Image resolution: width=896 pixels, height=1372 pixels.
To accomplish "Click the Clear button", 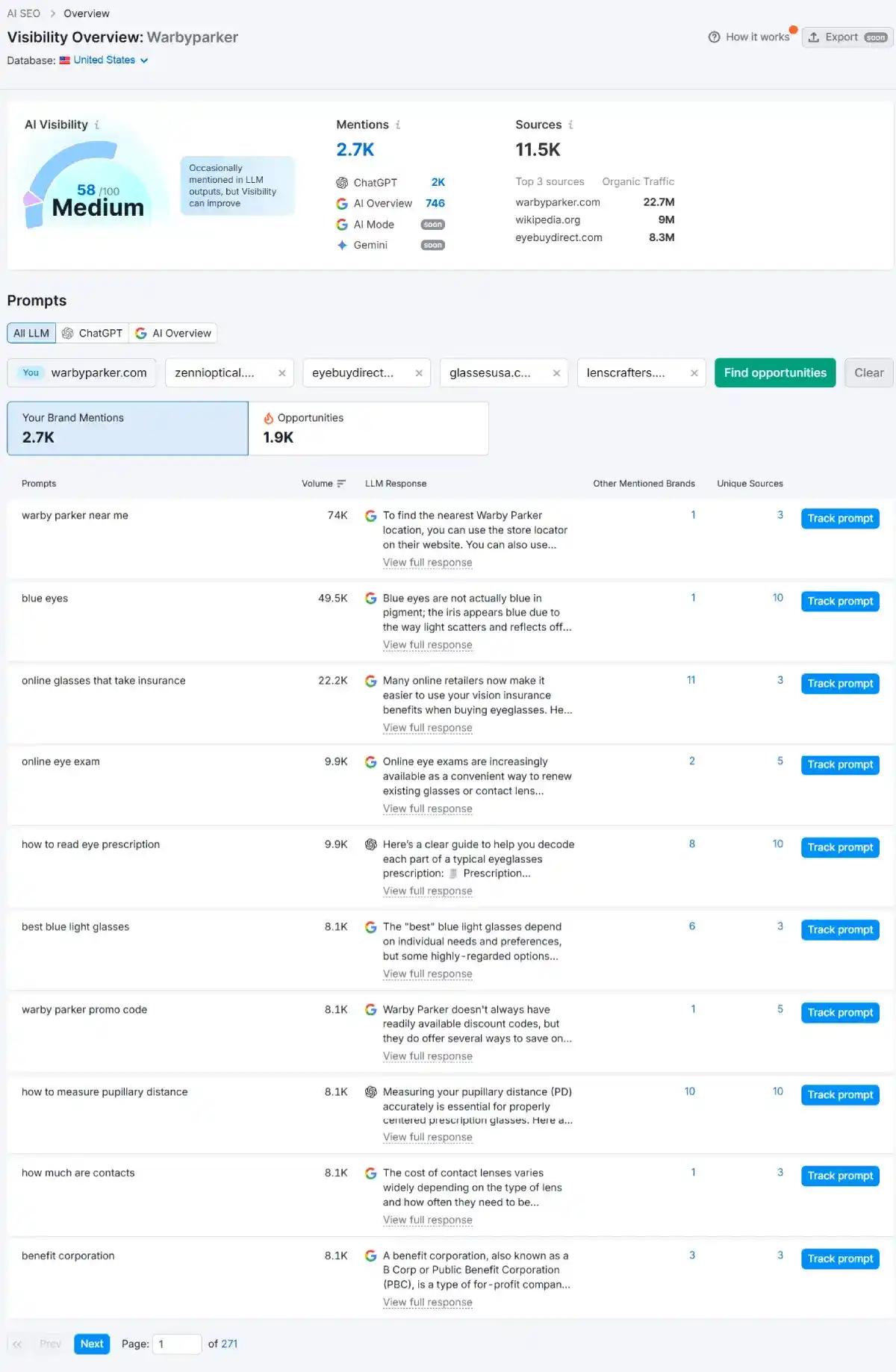I will 869,373.
